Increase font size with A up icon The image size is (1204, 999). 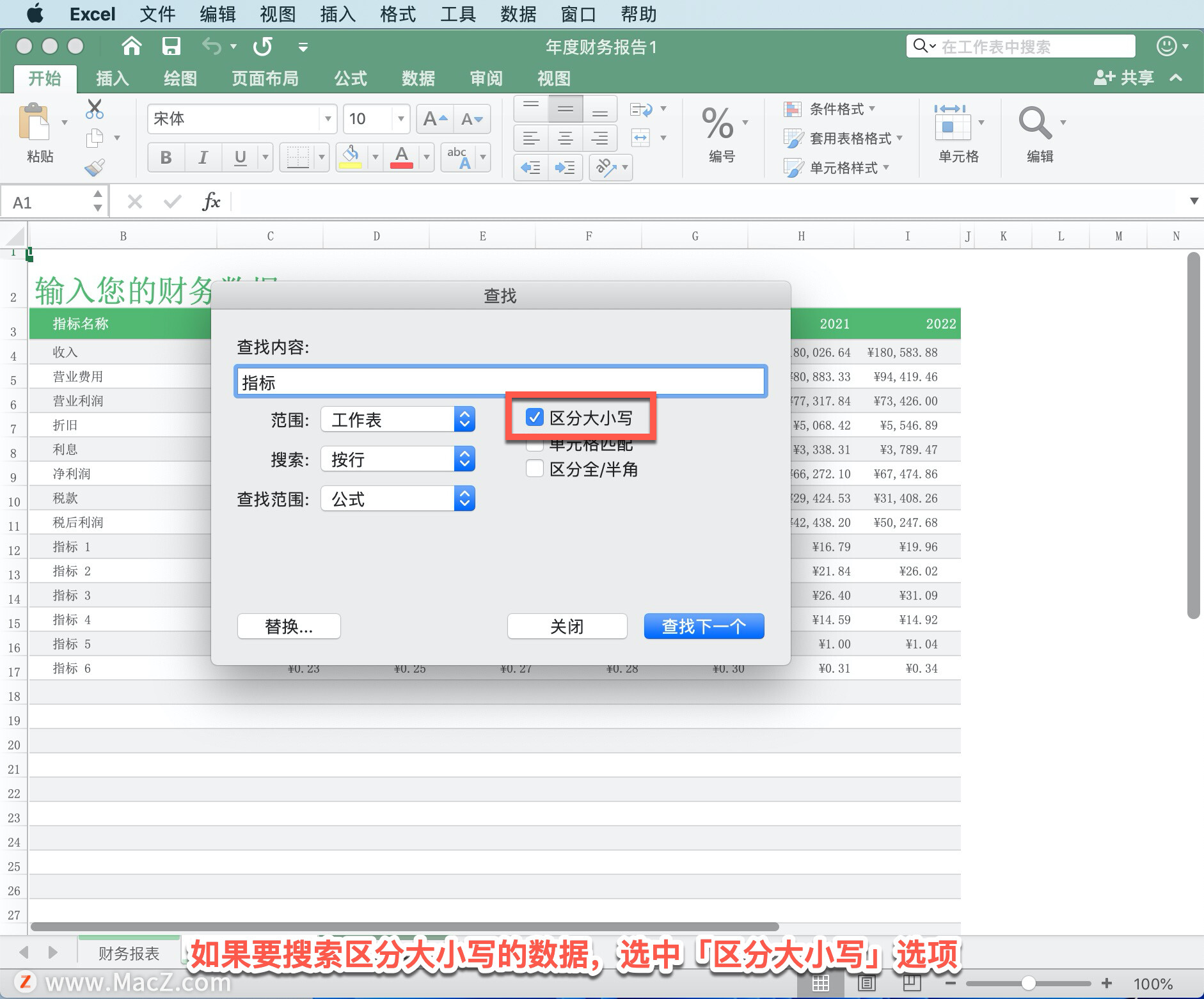(435, 119)
